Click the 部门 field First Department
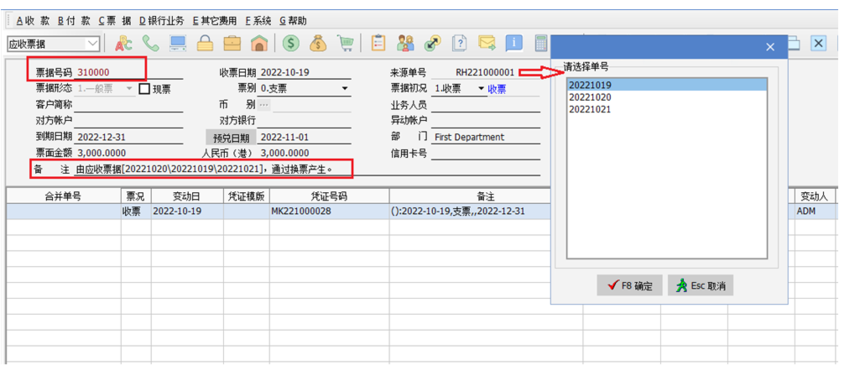Viewport: 860px width, 371px height. (x=486, y=137)
